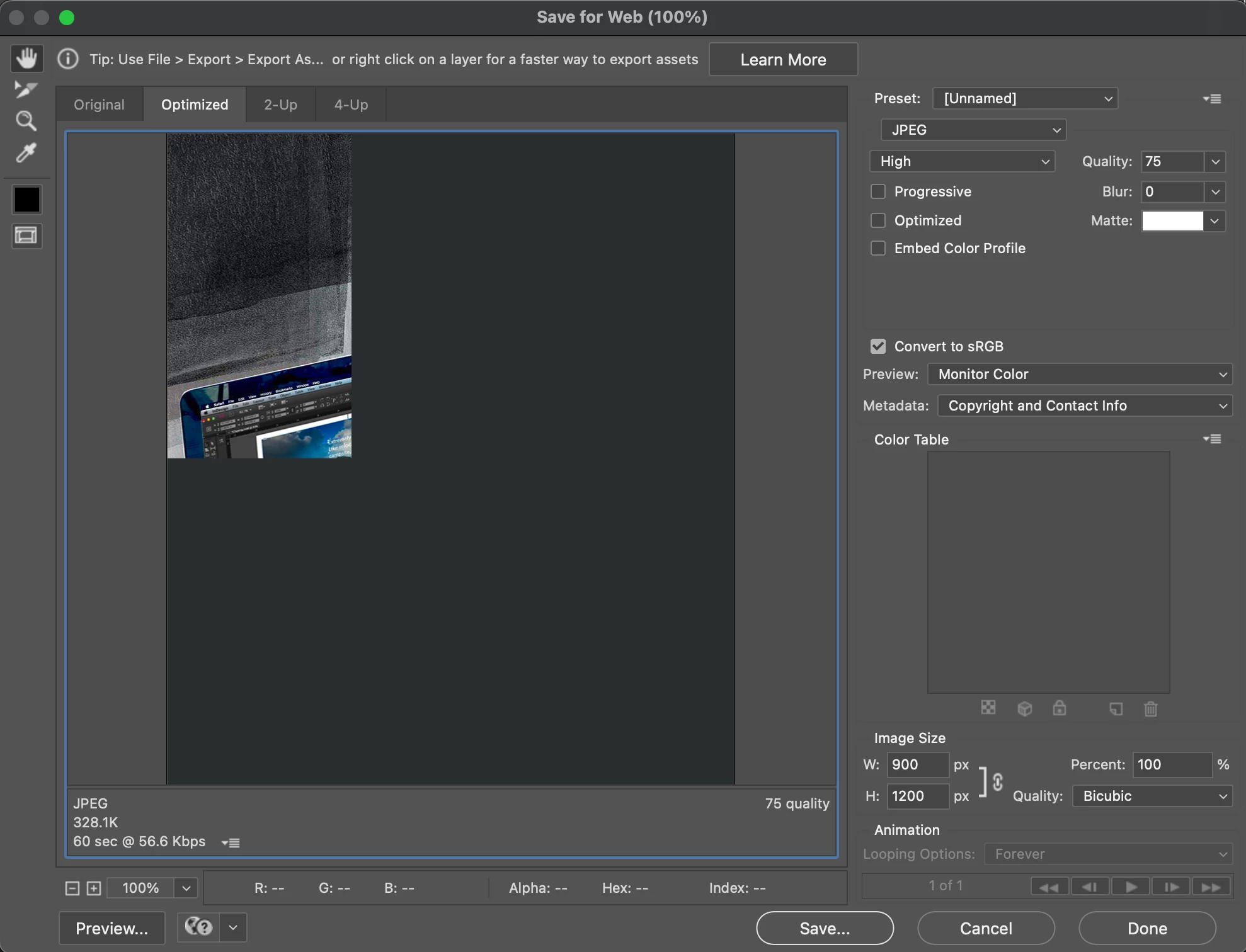
Task: Click the Learn More button
Action: point(783,60)
